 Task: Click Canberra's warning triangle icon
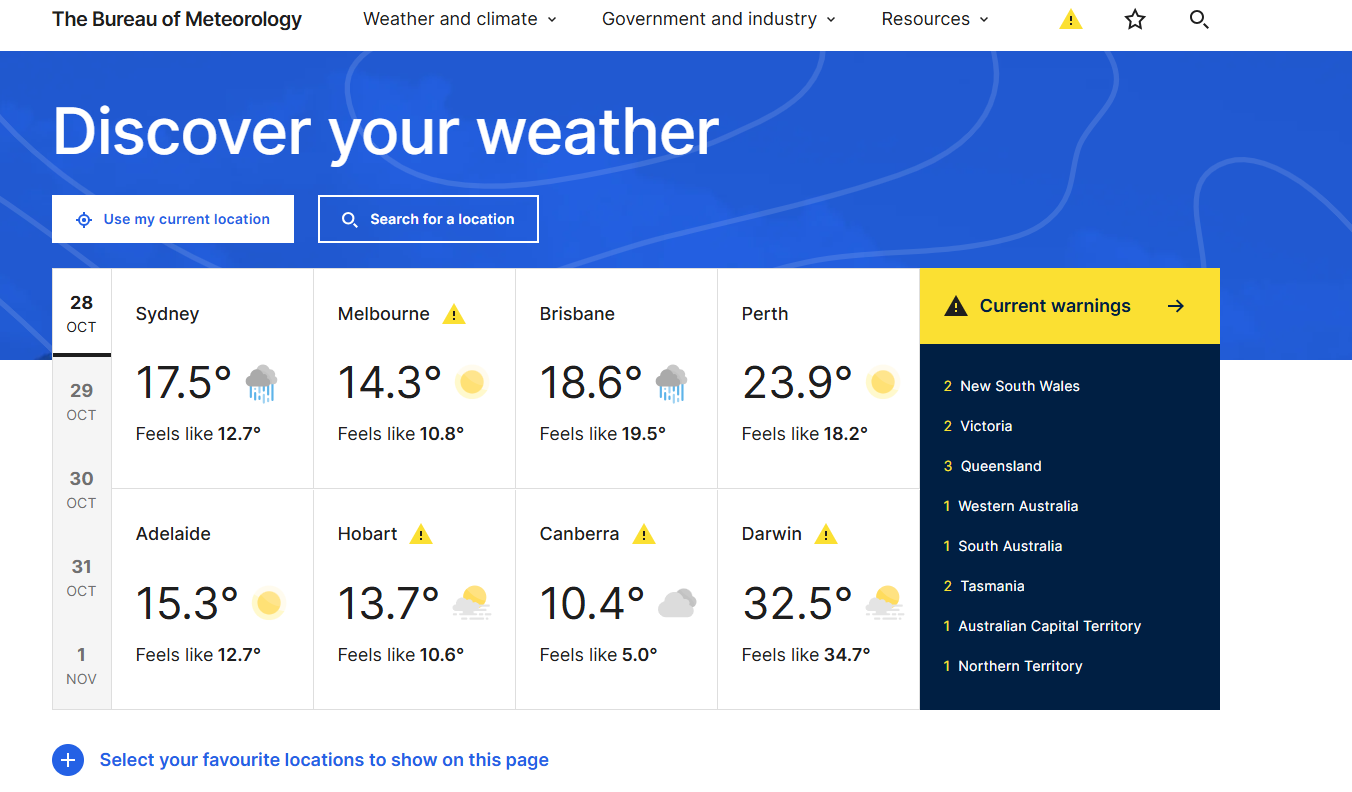pyautogui.click(x=644, y=535)
